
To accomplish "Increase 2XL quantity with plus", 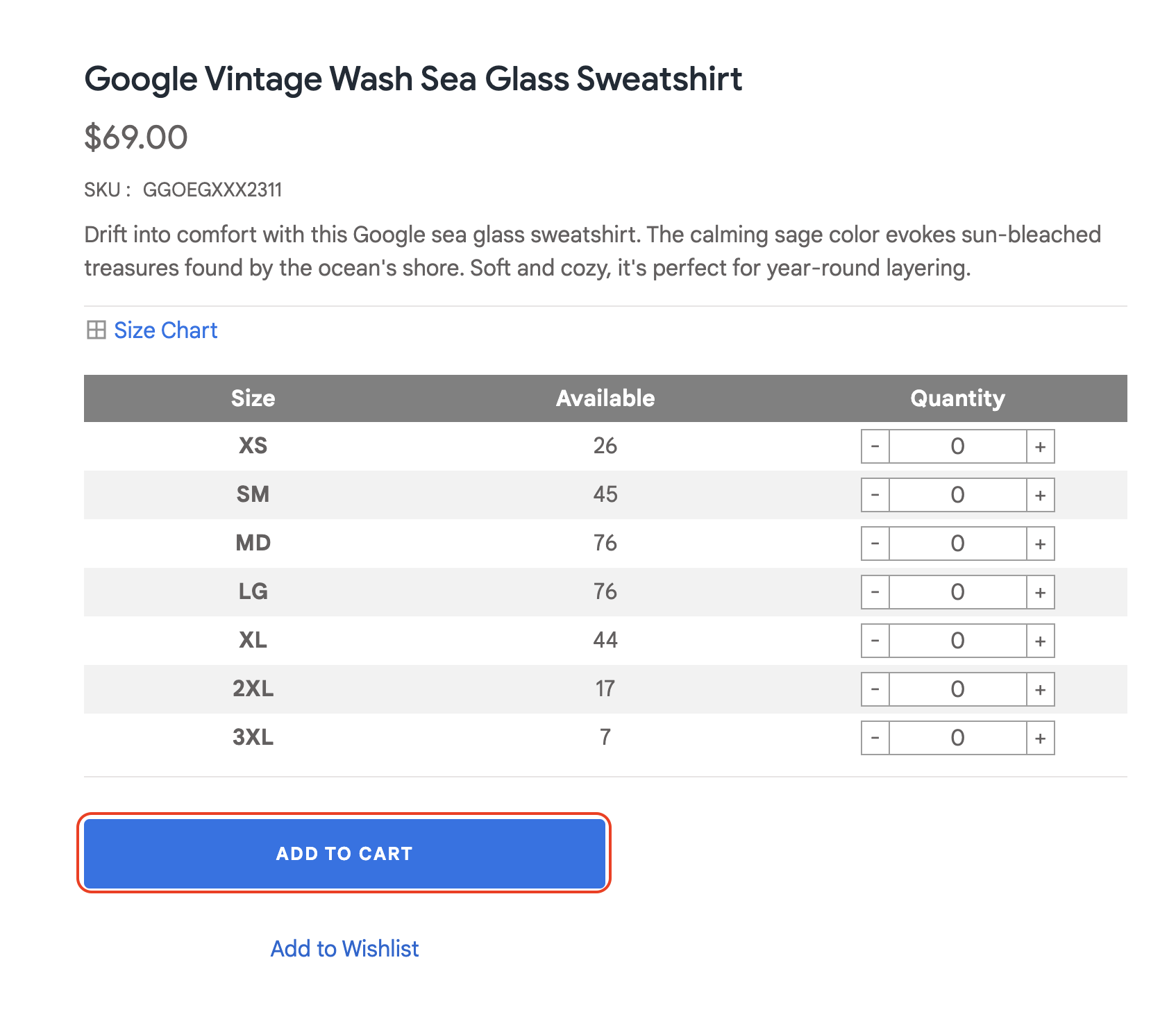I will tap(1040, 689).
